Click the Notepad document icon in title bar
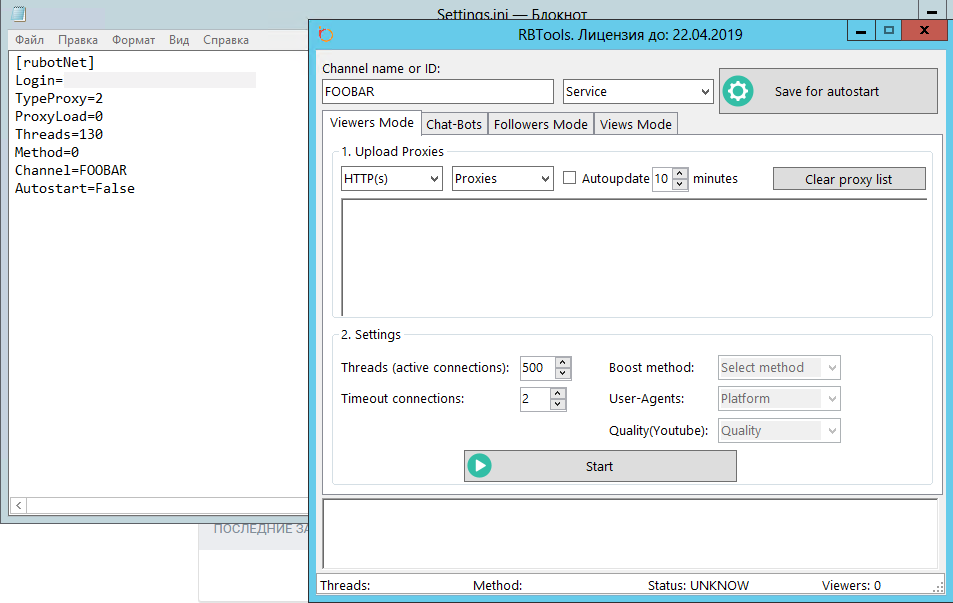This screenshot has height=603, width=953. [x=20, y=14]
